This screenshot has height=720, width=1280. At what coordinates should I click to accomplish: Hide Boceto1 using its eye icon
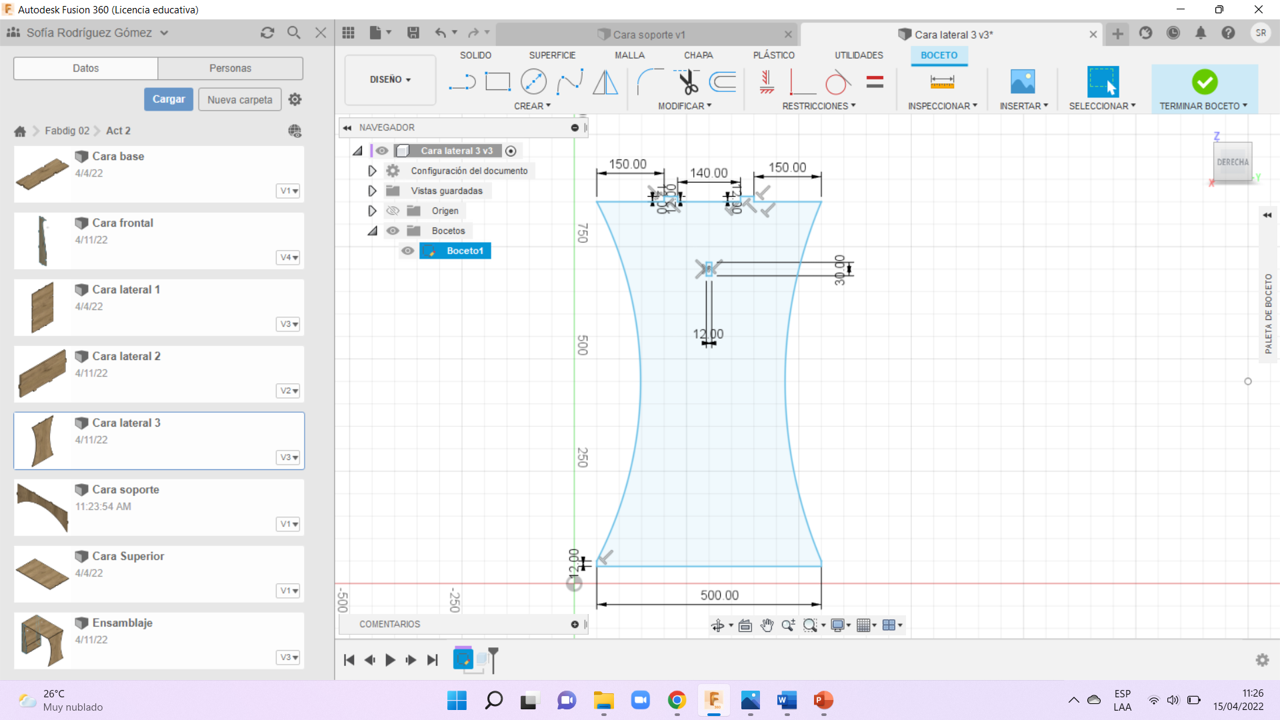tap(408, 251)
